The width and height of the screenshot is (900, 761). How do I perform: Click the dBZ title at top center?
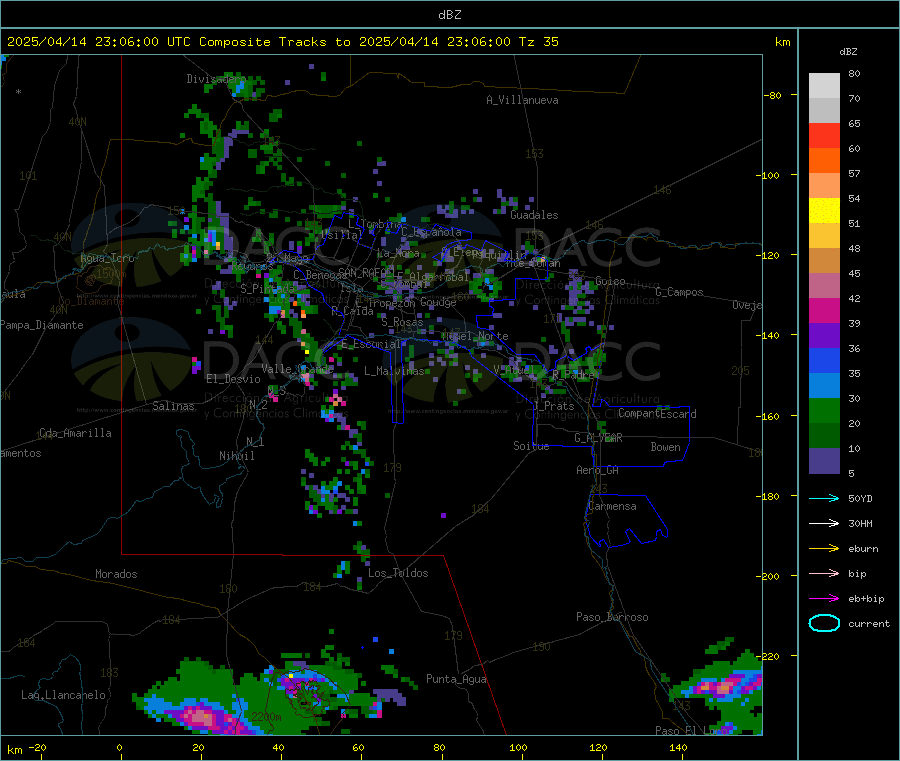point(449,14)
